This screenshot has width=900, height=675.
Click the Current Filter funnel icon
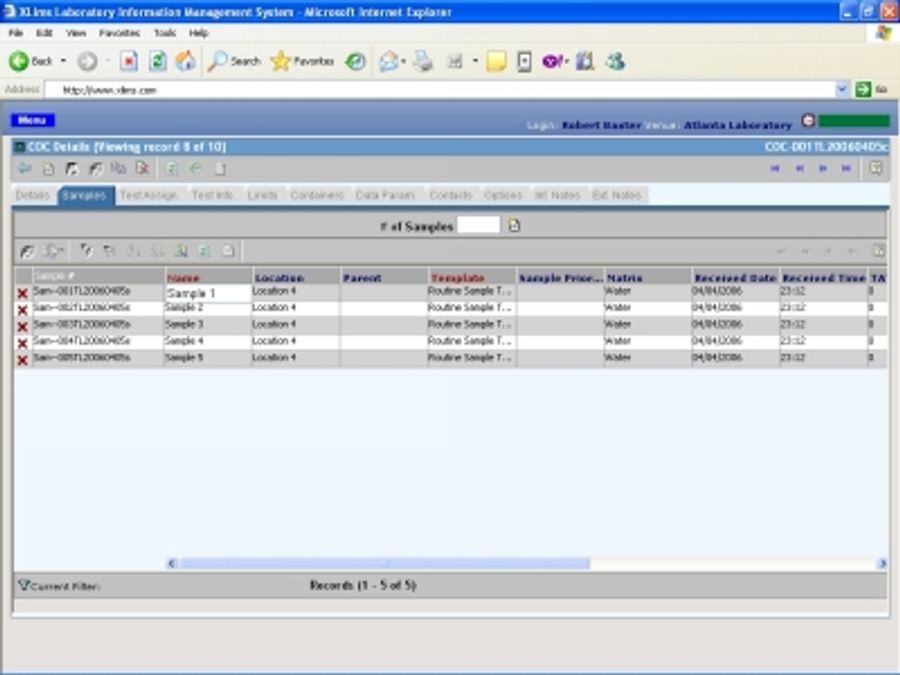[x=23, y=585]
